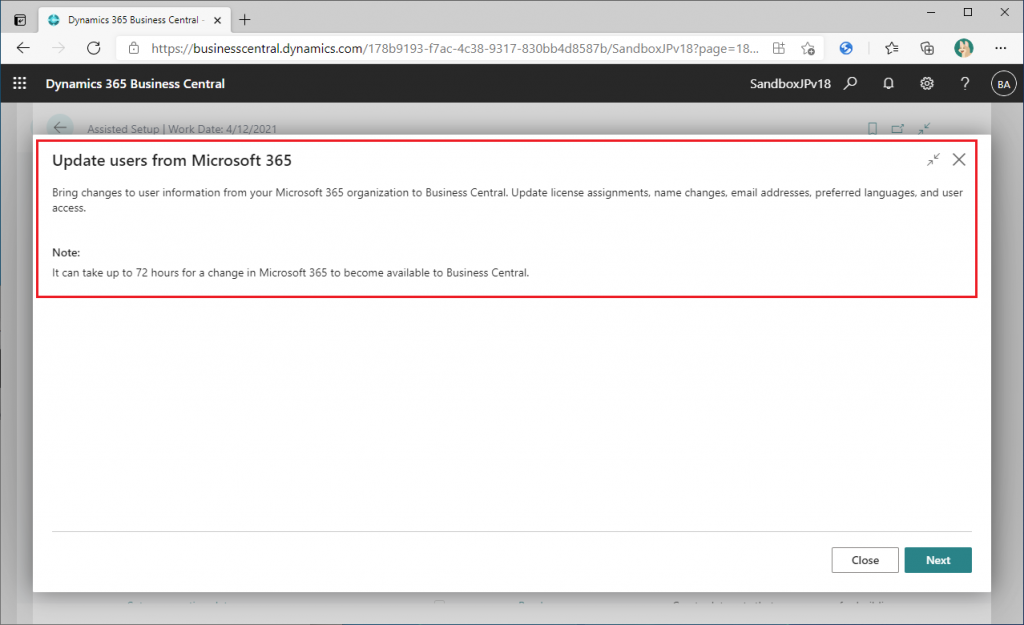View site information lock icon

134,48
